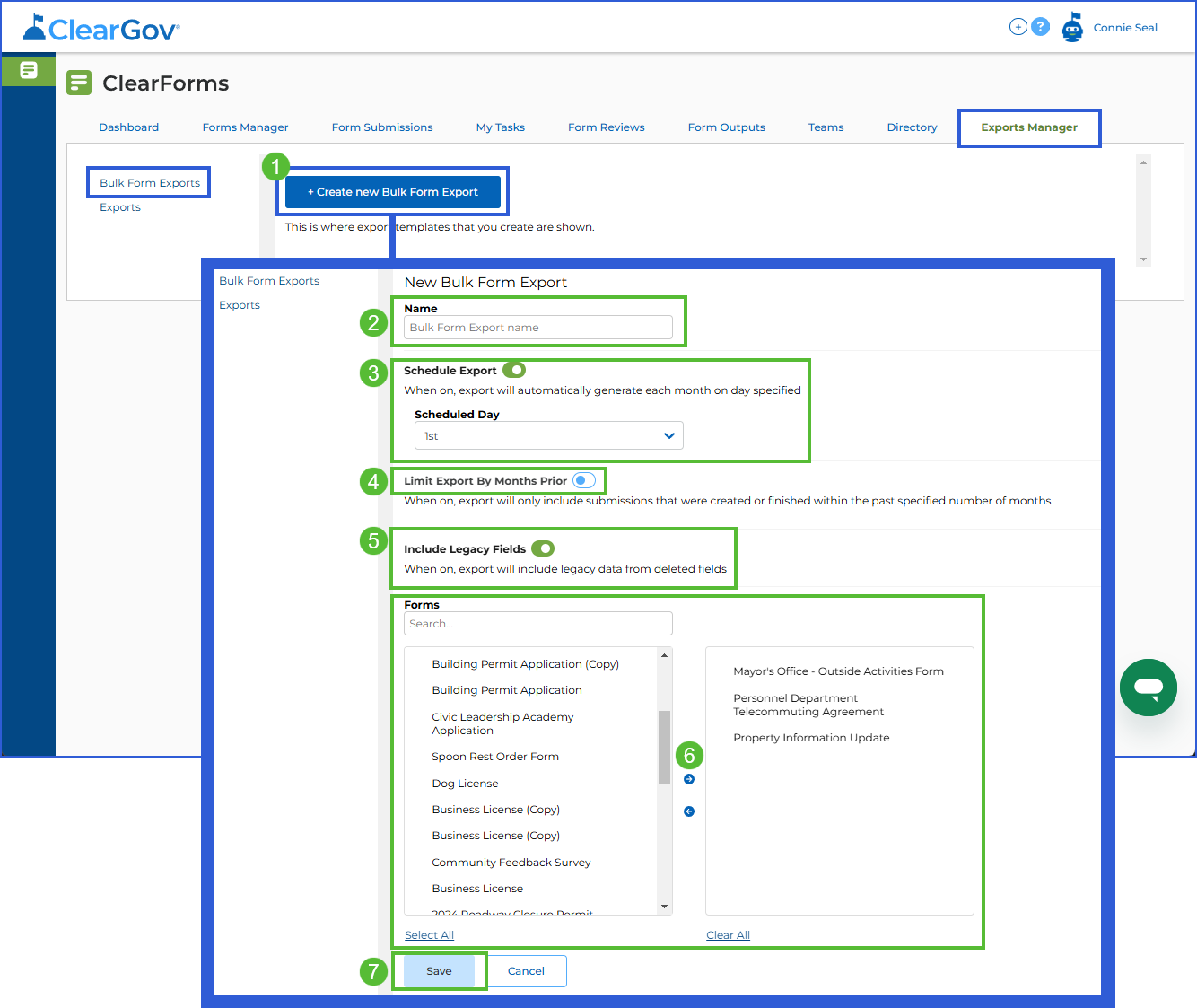Select the ClearForms icon in the left sidebar
The height and width of the screenshot is (1008, 1197).
(x=28, y=70)
